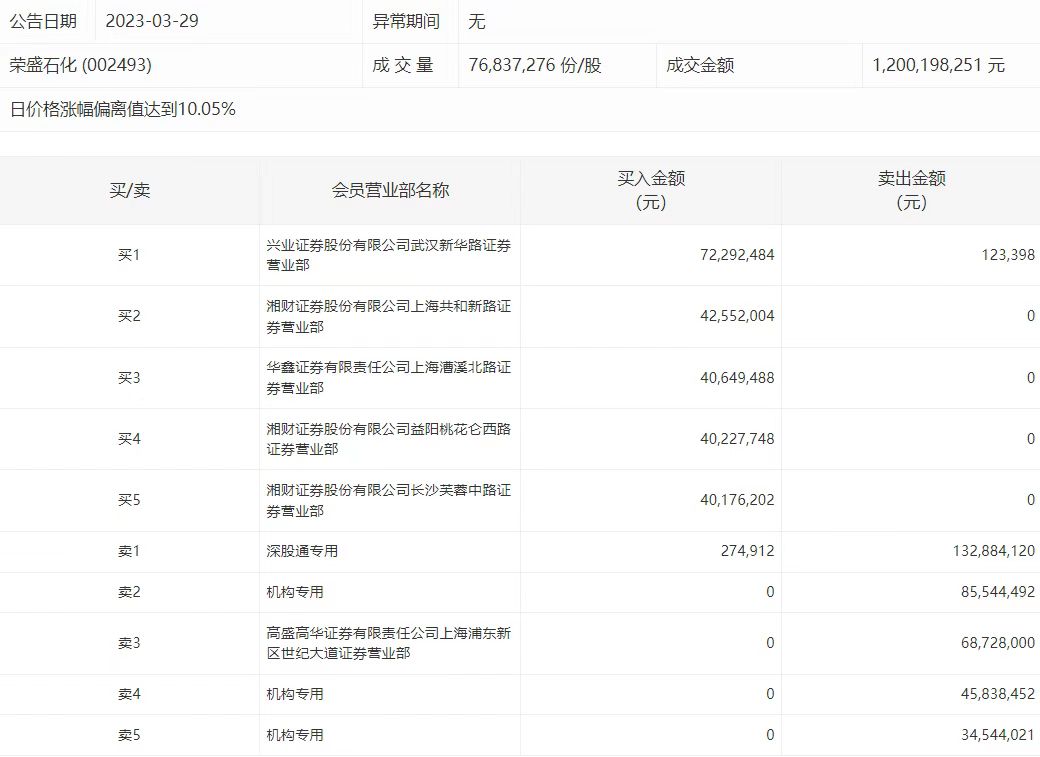Click buy amount 40,176,202
This screenshot has height=757, width=1040.
(x=737, y=500)
